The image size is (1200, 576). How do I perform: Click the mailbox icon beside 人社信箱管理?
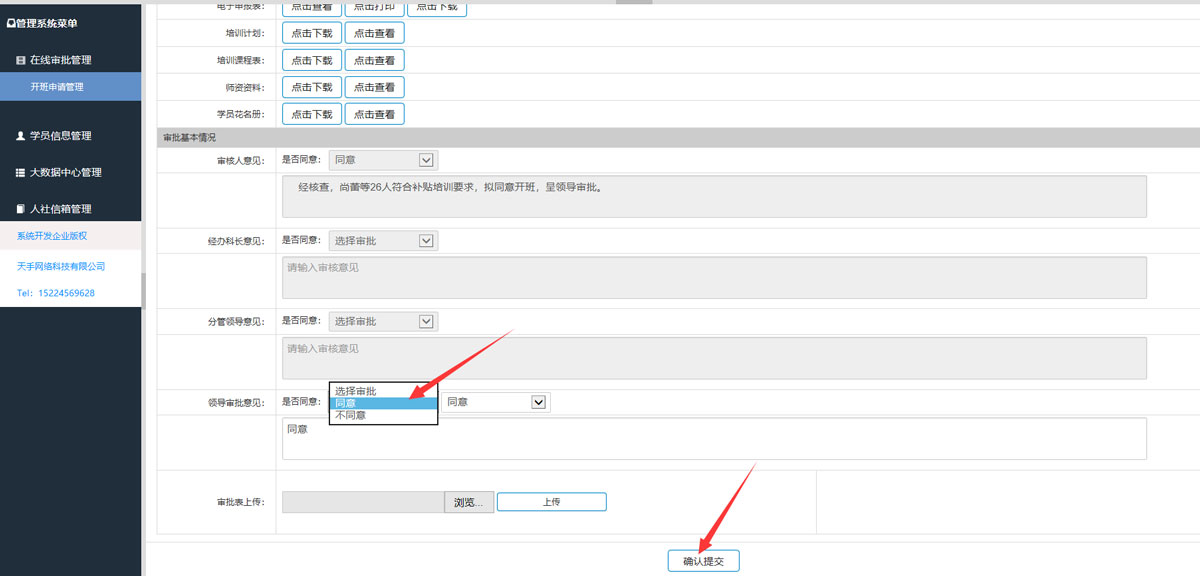coord(20,209)
